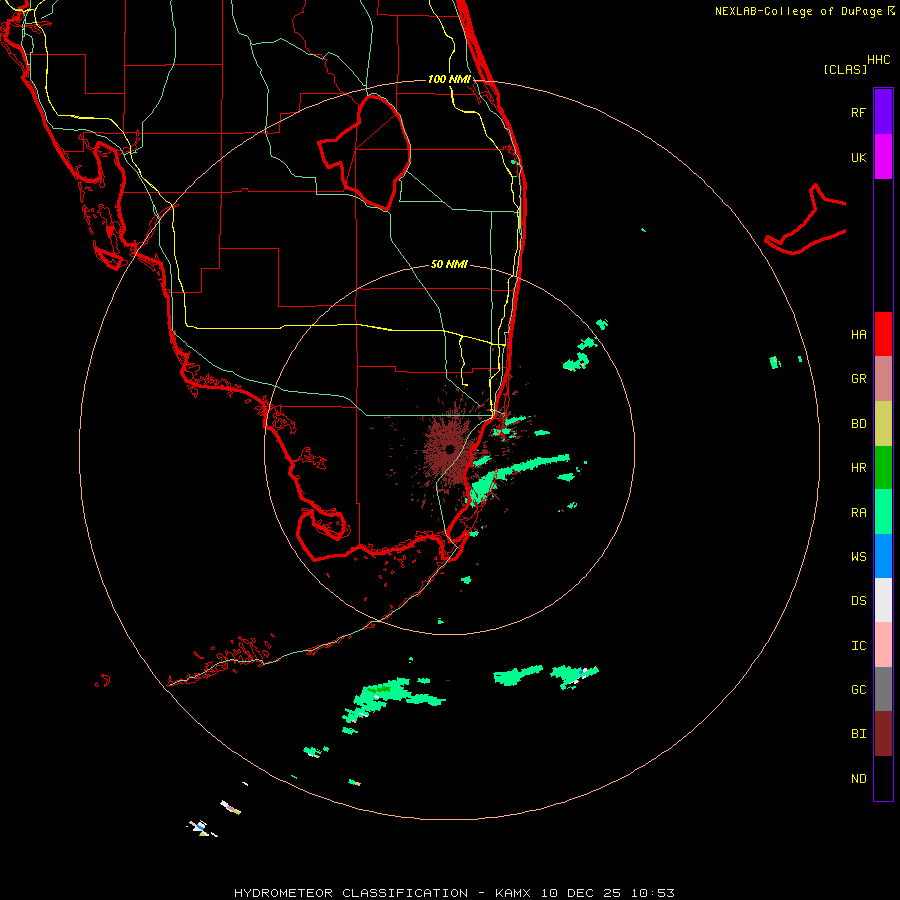Select the BD yellow legend swatch
The height and width of the screenshot is (900, 900).
[883, 424]
